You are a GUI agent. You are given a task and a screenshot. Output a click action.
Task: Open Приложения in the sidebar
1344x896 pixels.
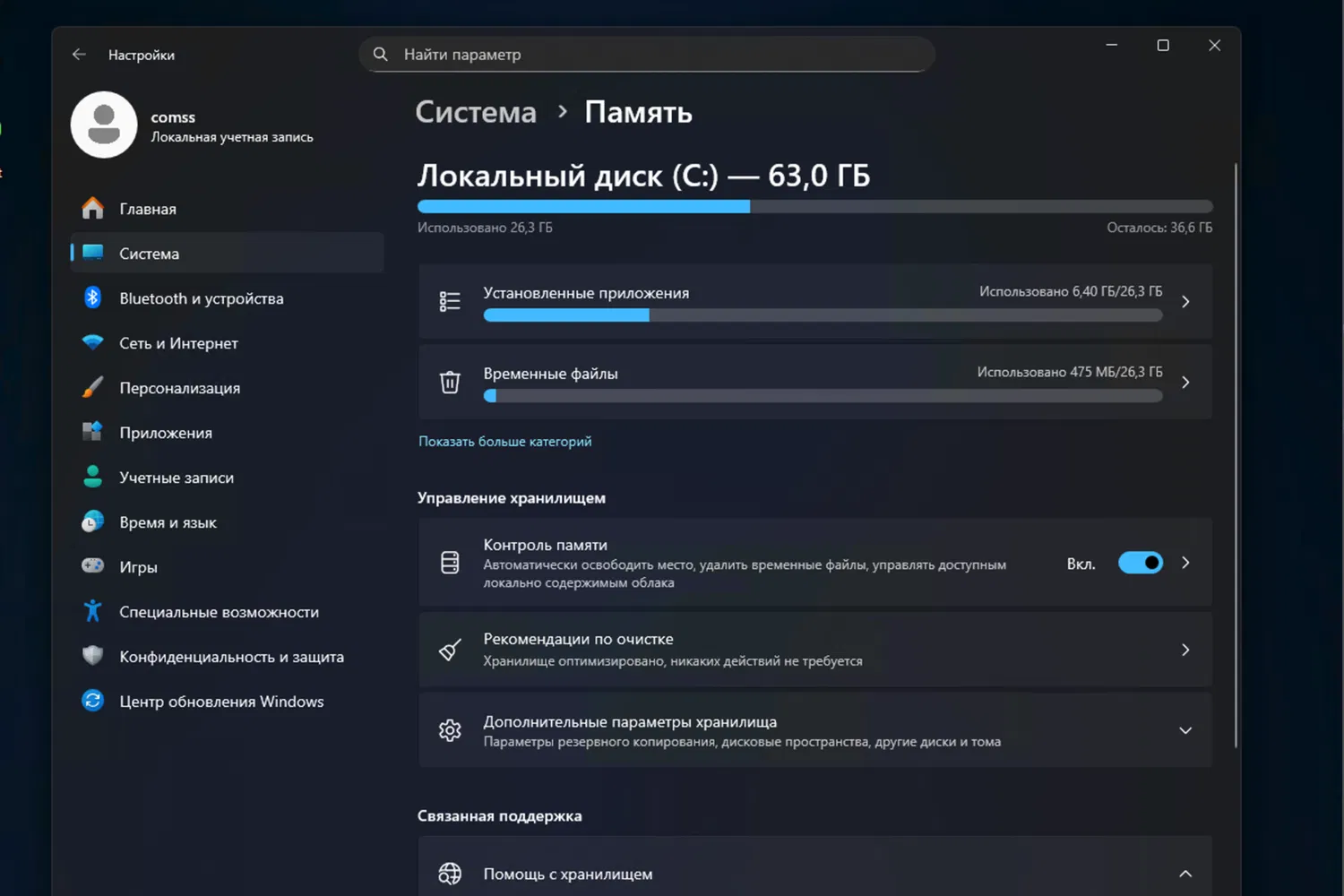pyautogui.click(x=228, y=433)
